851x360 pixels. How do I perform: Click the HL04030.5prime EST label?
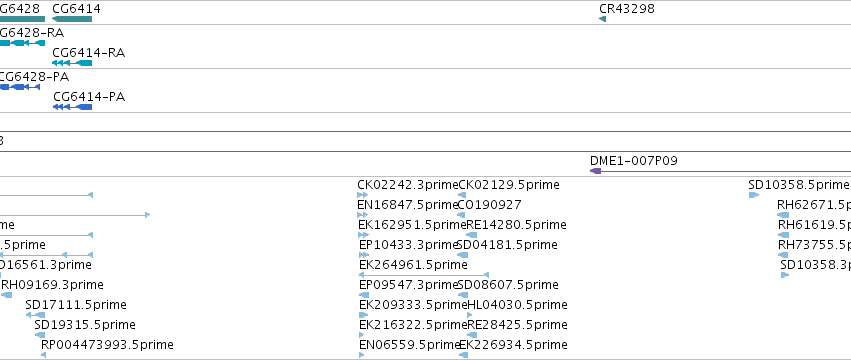click(517, 305)
